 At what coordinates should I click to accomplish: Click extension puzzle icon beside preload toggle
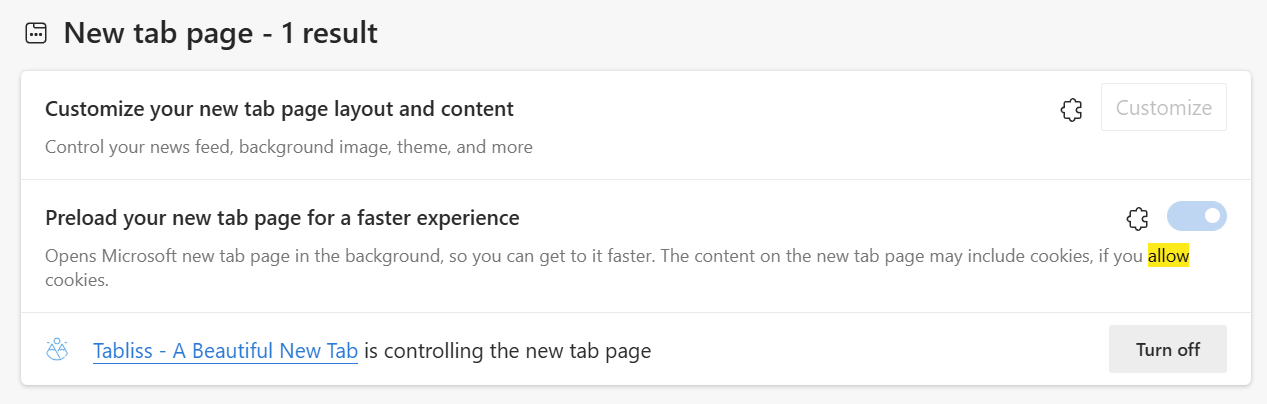pos(1137,218)
